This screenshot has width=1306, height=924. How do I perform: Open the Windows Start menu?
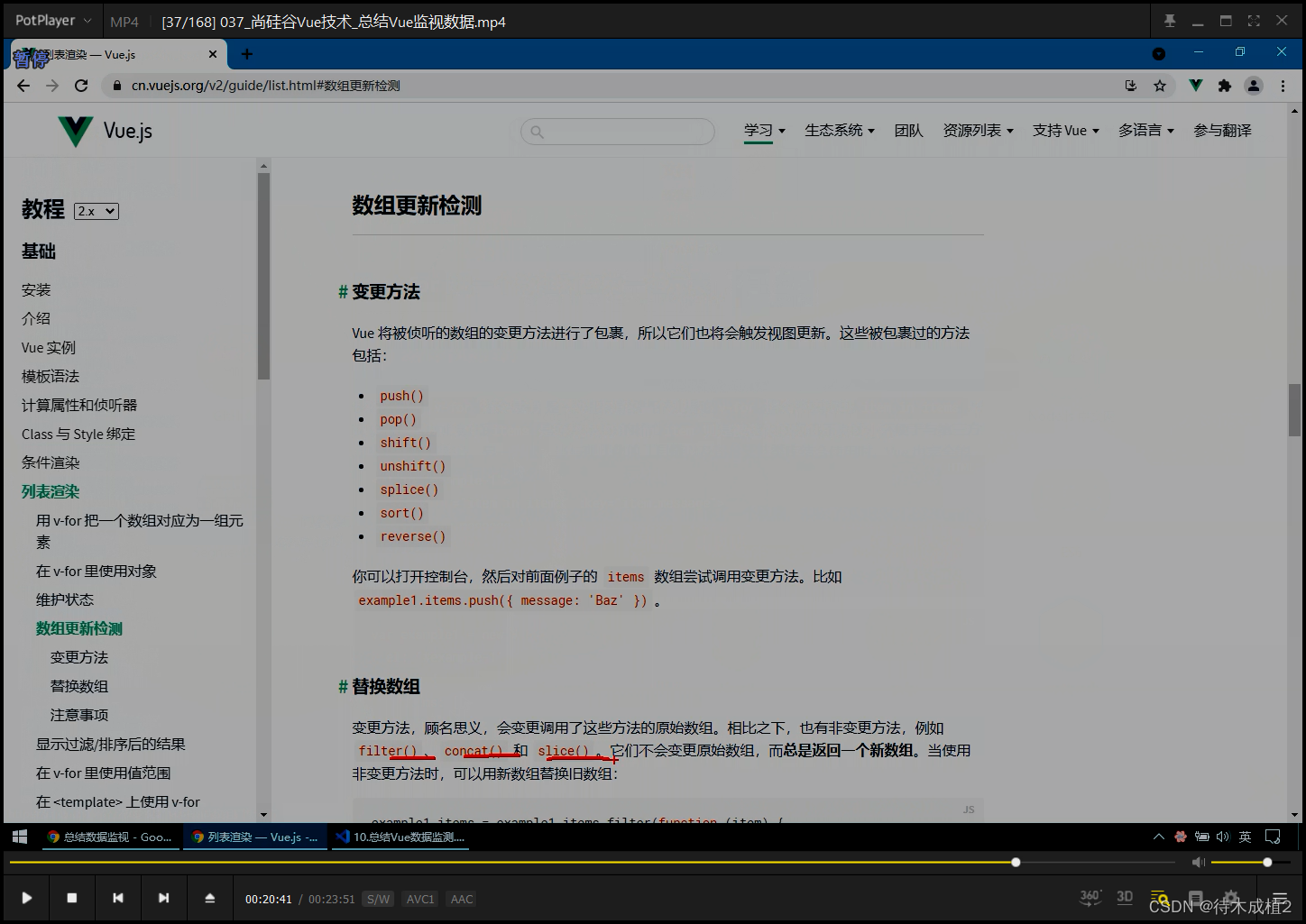point(20,837)
